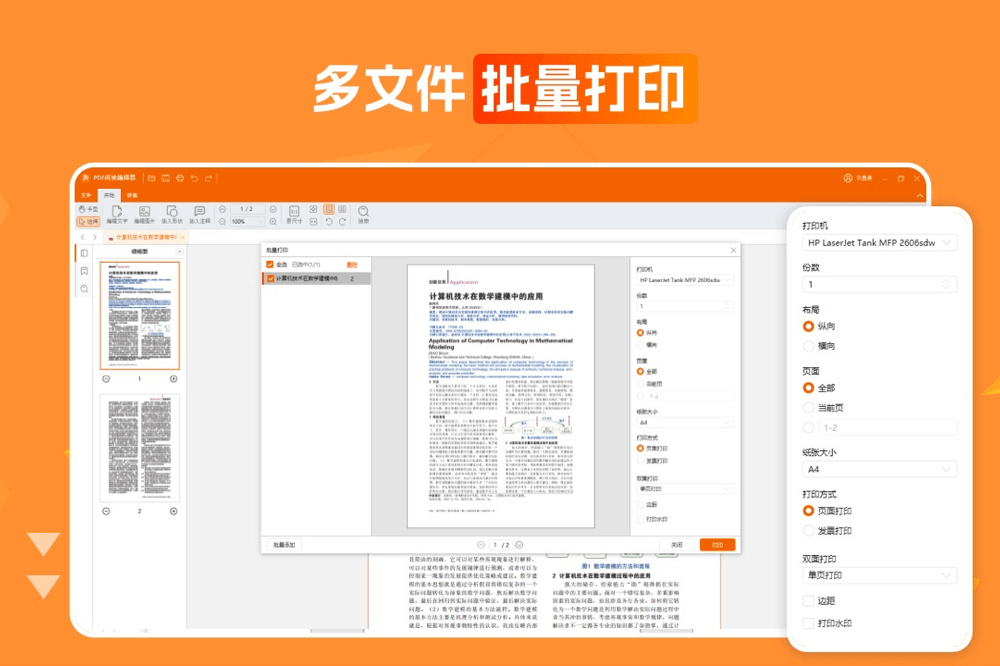Screen dimensions: 1000x666
Task: Switch to the 开始 ribbon tab
Action: [109, 195]
